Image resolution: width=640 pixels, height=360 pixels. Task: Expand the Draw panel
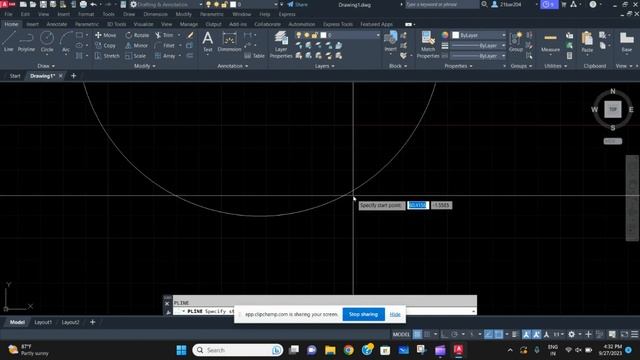(46, 66)
